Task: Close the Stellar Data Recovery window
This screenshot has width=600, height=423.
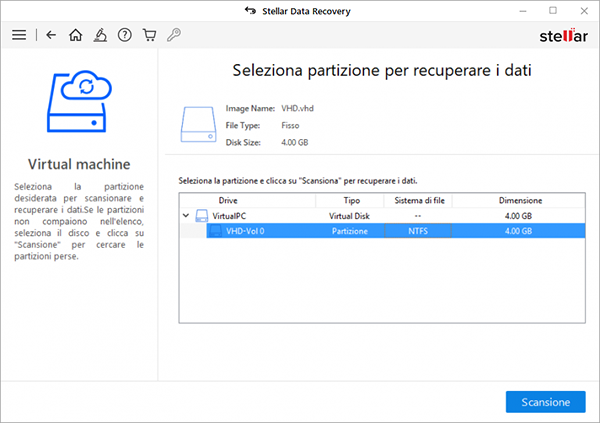Action: coord(584,11)
